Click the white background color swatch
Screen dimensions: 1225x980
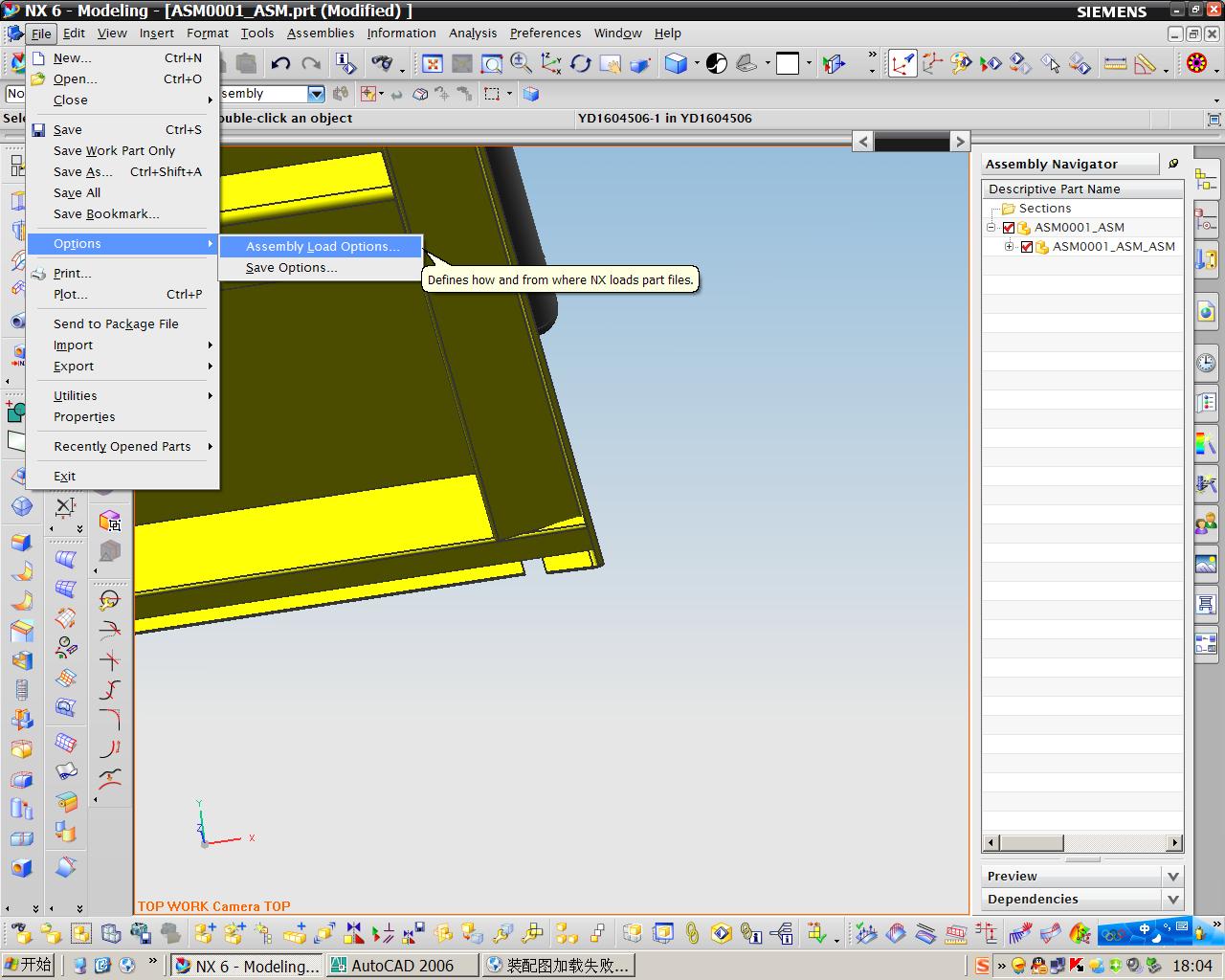coord(788,64)
